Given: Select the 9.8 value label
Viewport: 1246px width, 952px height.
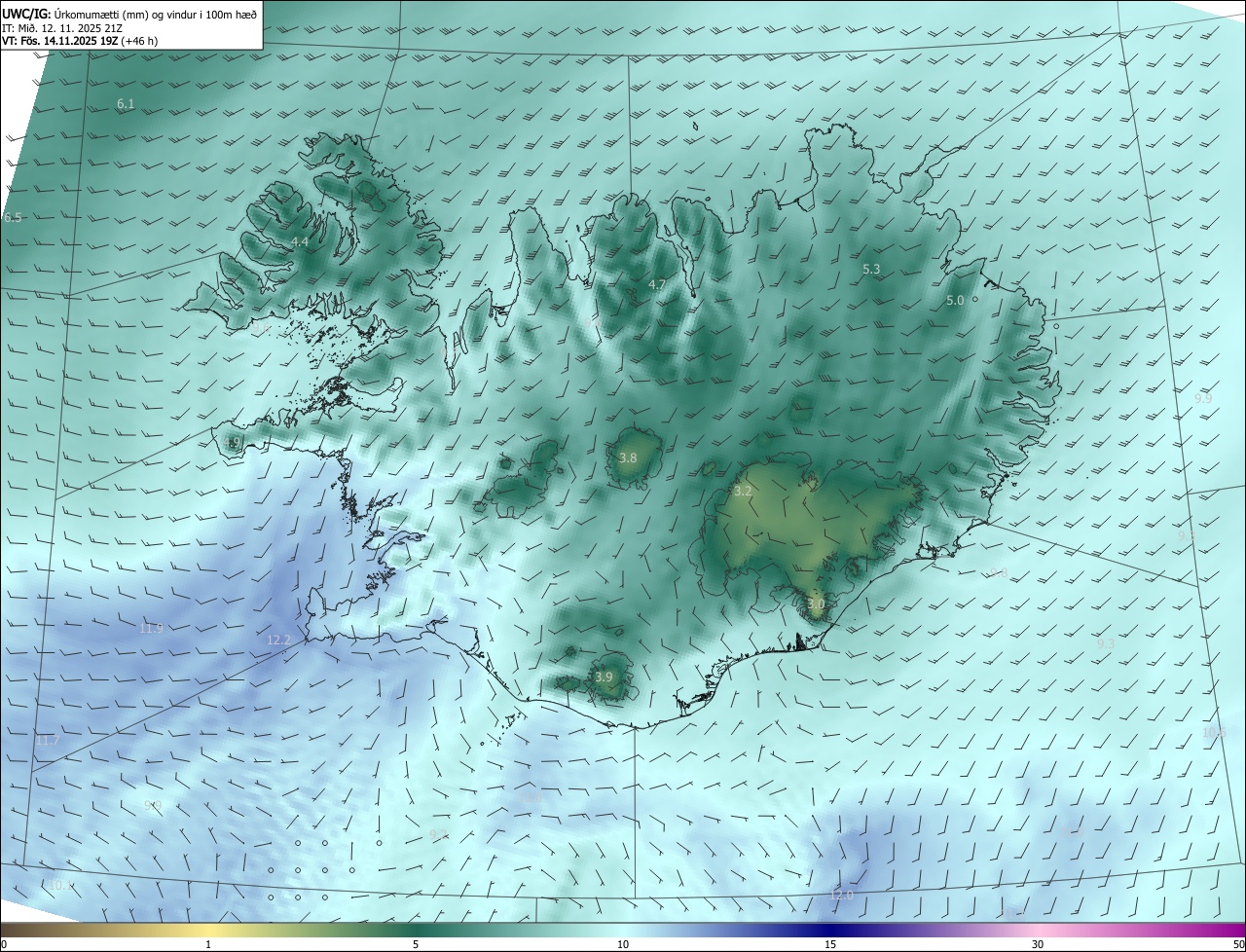Looking at the screenshot, I should pos(999,573).
